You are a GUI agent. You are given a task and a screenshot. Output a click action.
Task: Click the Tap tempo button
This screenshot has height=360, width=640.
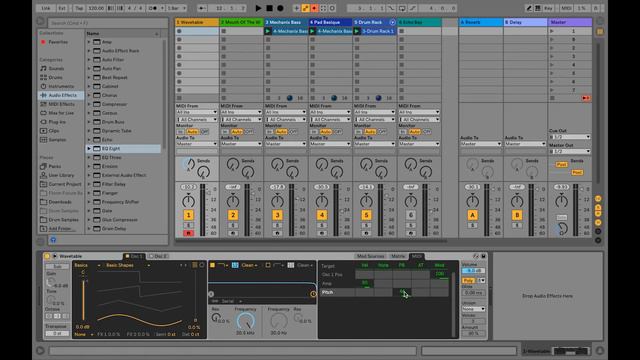click(79, 8)
